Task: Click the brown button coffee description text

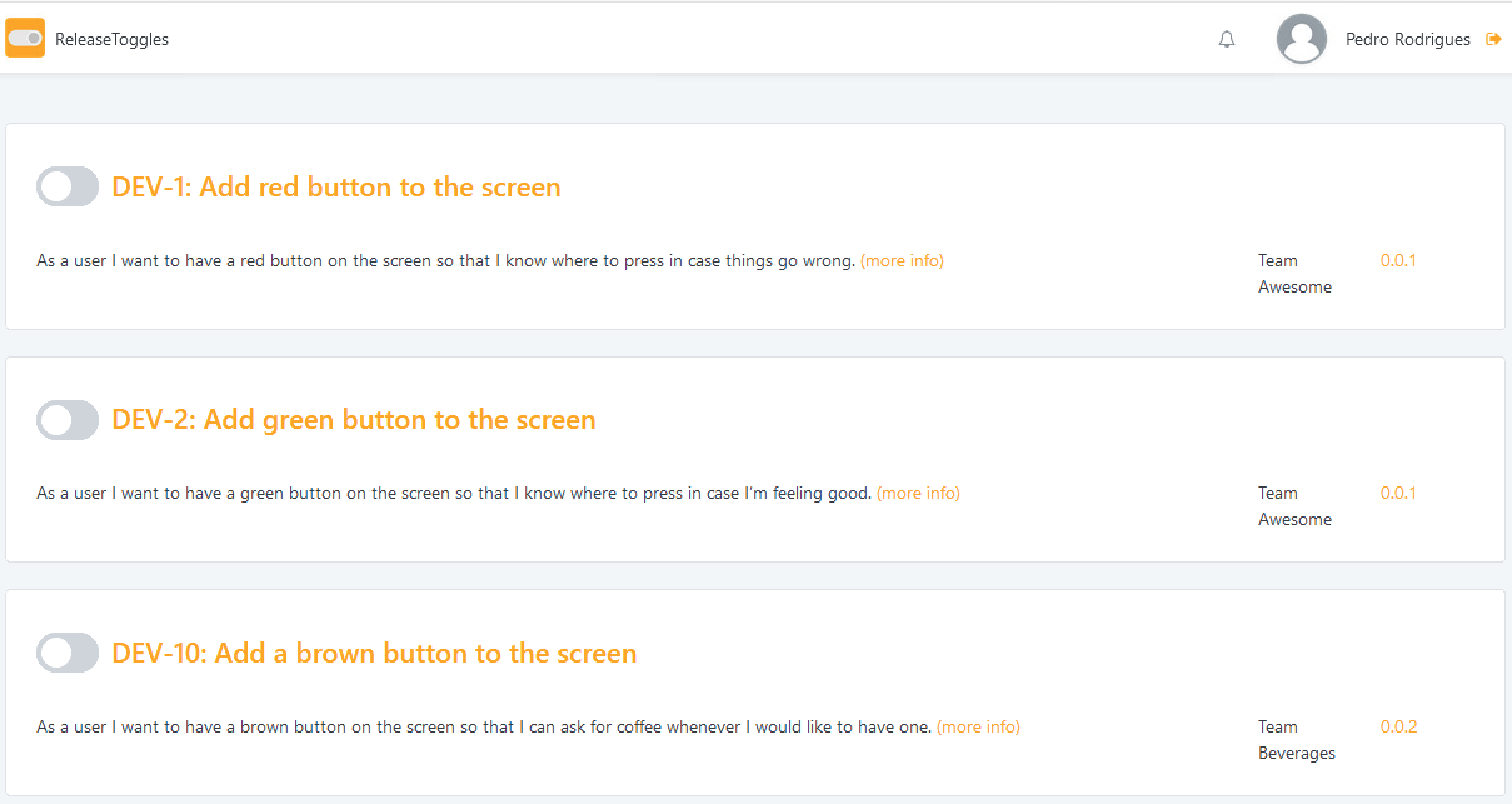Action: [x=484, y=727]
